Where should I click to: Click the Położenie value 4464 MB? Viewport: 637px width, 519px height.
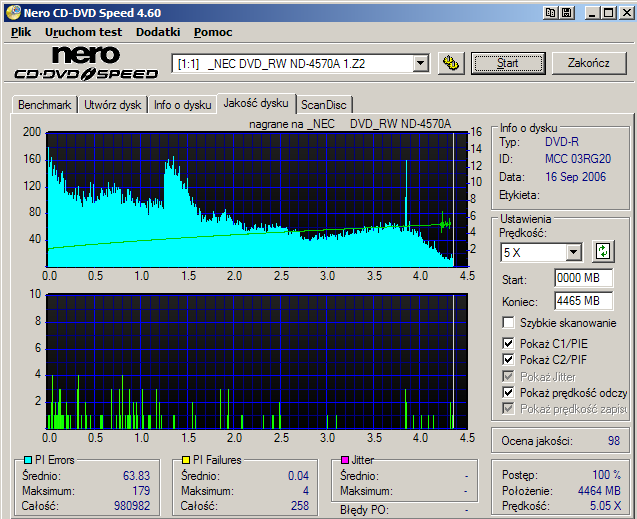[x=599, y=491]
